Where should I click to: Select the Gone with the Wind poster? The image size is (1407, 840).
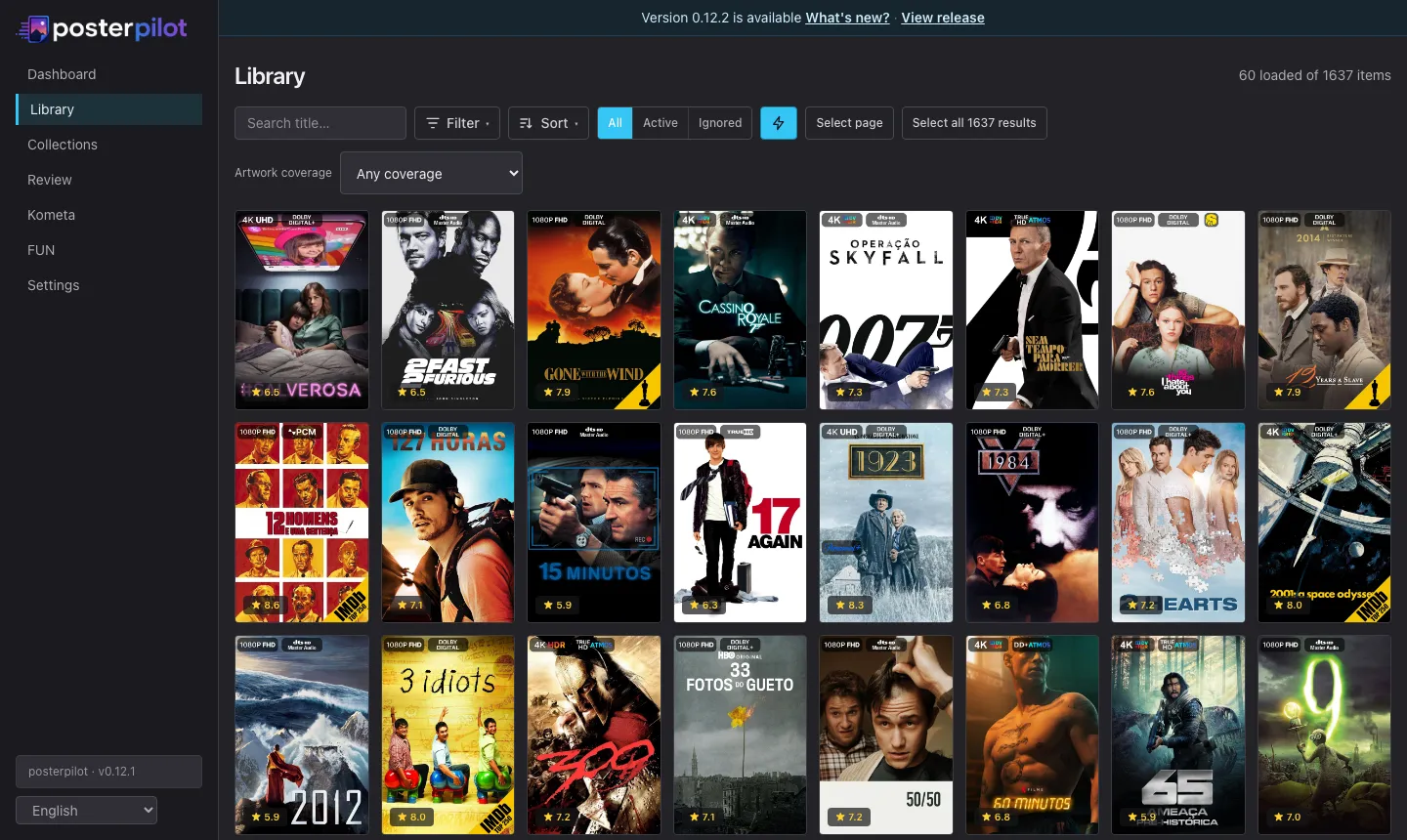click(x=594, y=310)
